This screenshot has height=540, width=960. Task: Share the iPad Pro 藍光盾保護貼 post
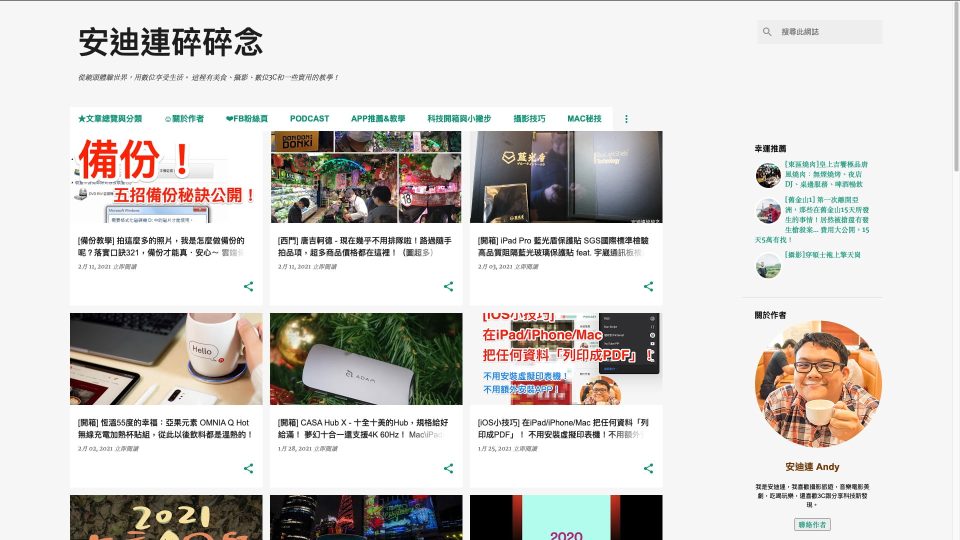click(648, 287)
